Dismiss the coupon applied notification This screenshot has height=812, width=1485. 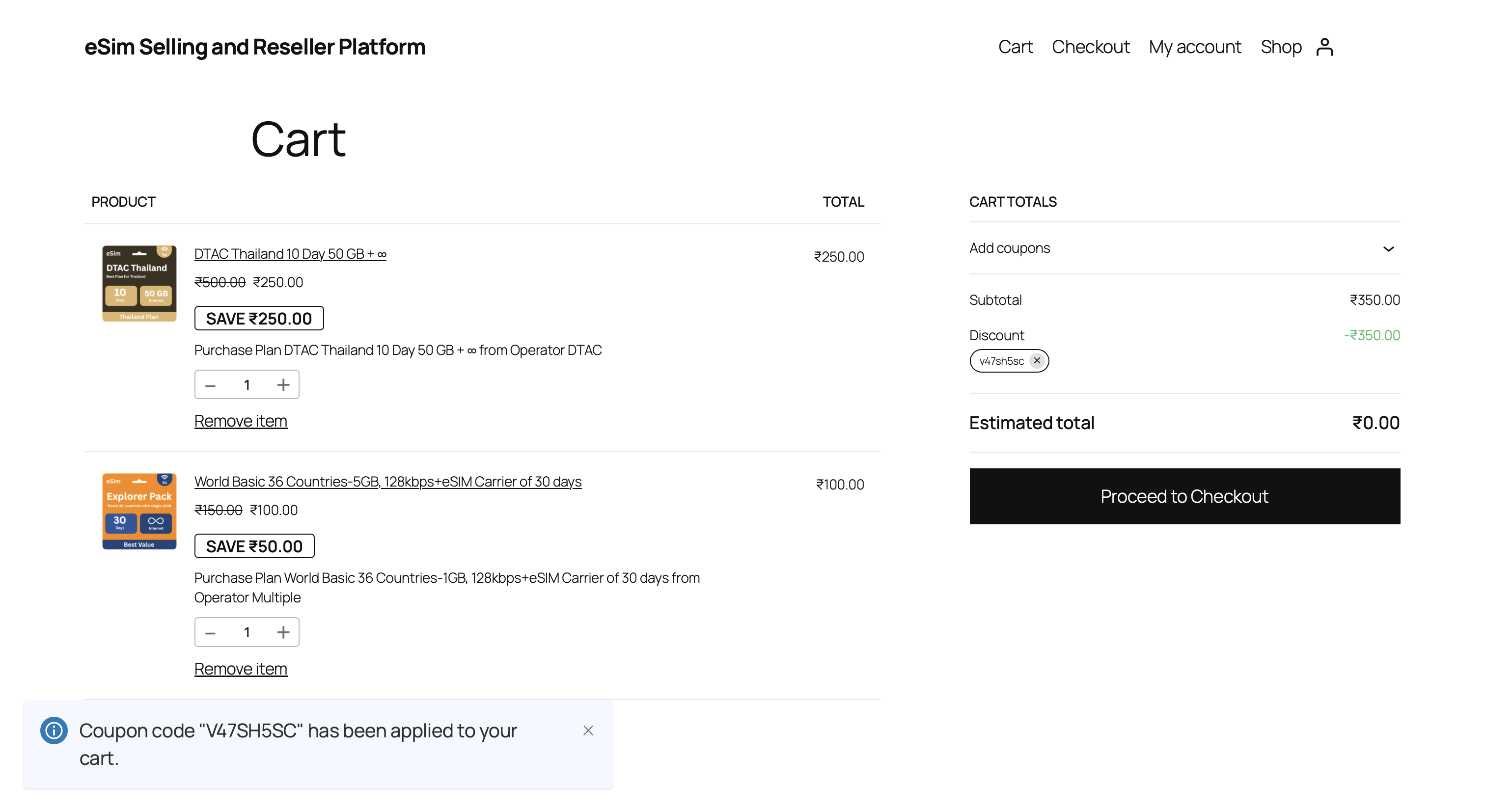(588, 731)
